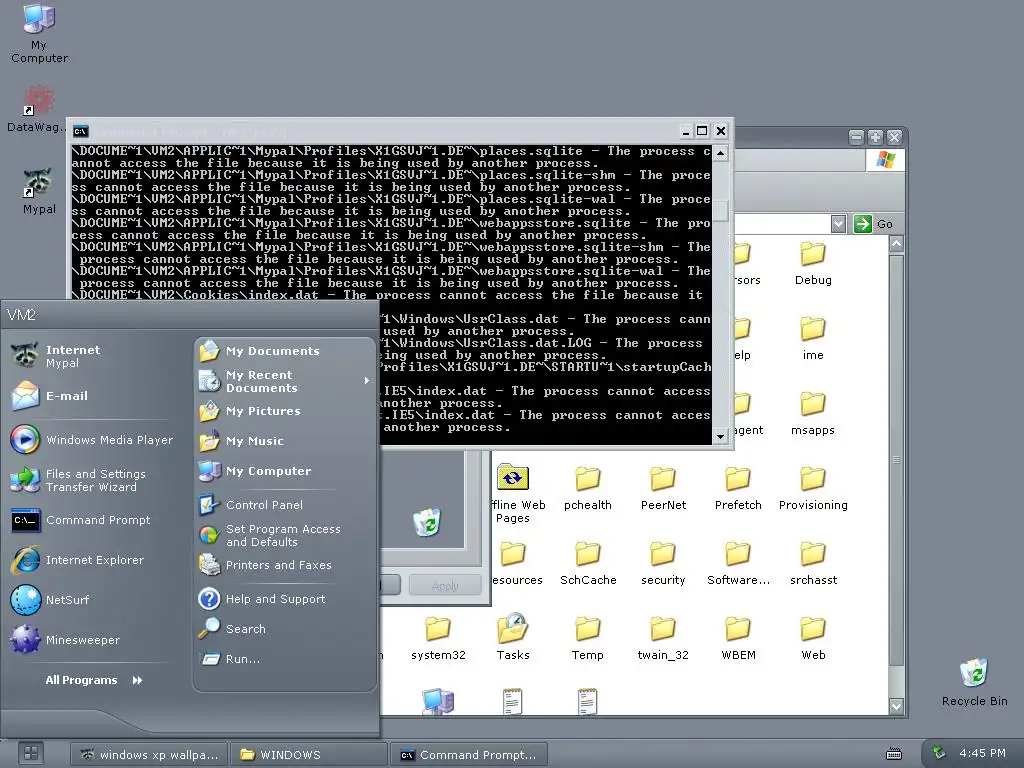Image resolution: width=1024 pixels, height=768 pixels.
Task: Open the Tasks folder
Action: point(513,637)
